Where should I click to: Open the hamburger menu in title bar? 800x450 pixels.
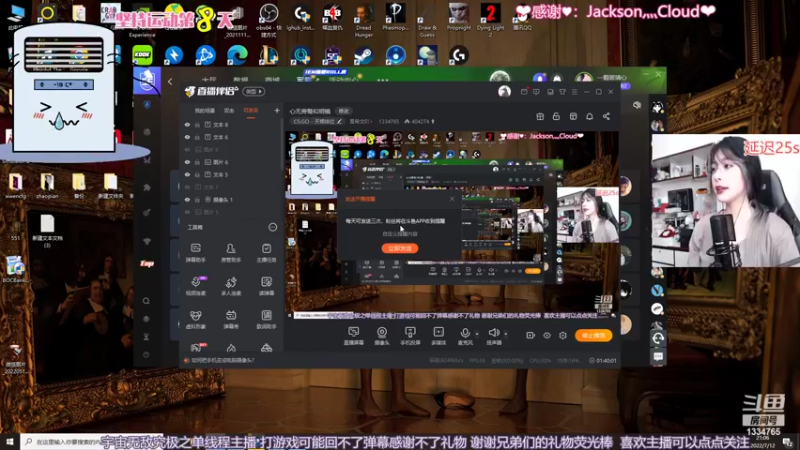tap(574, 92)
